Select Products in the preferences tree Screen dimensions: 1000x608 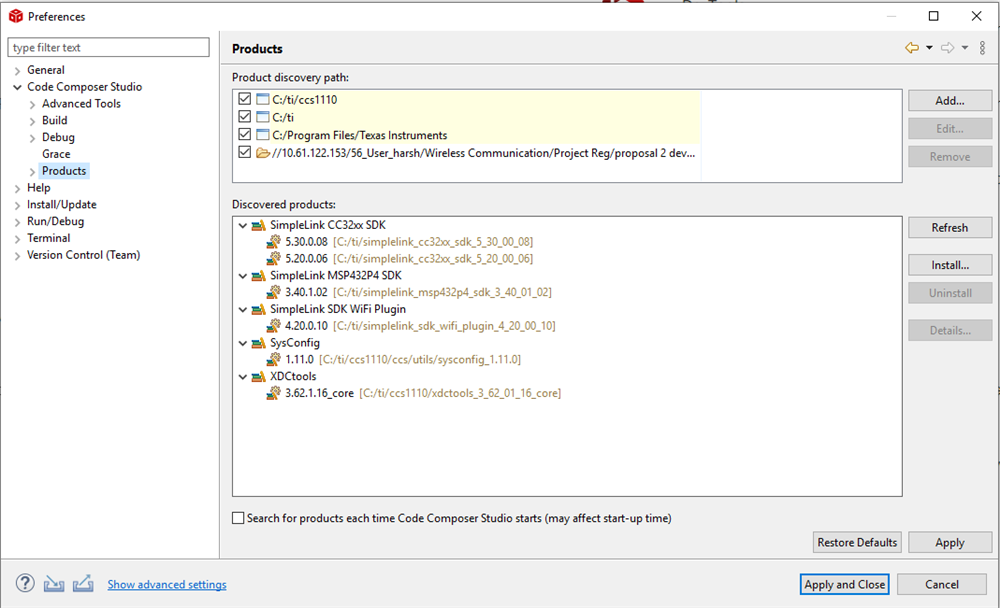click(x=64, y=171)
